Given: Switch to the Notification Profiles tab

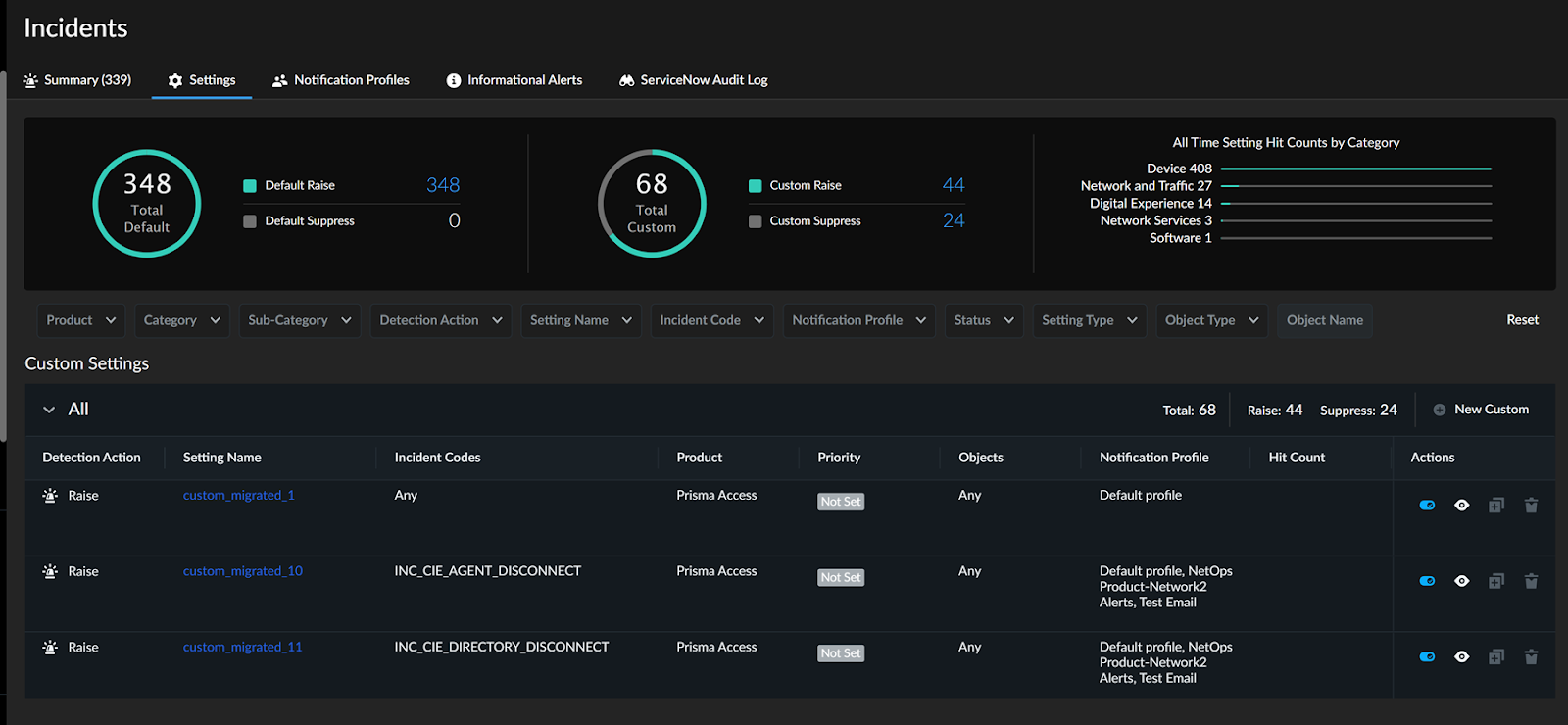Looking at the screenshot, I should 341,80.
